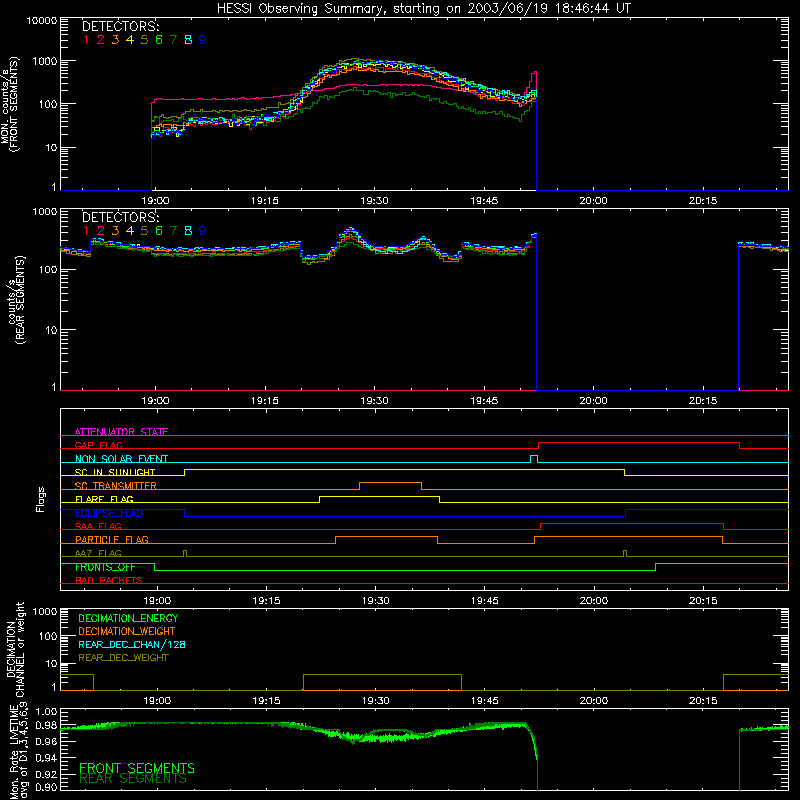Select pink detector '2' in front segments legend
The height and width of the screenshot is (800, 800).
101,40
